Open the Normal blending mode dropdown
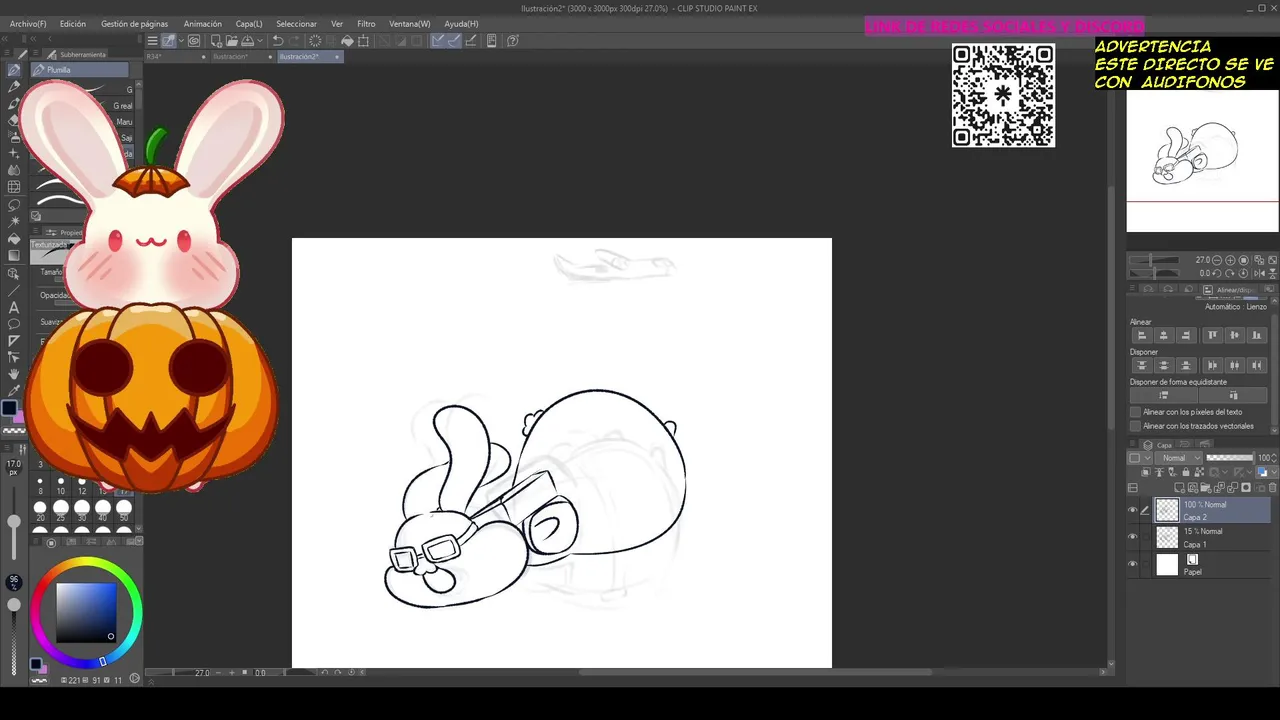The height and width of the screenshot is (720, 1280). click(1177, 458)
